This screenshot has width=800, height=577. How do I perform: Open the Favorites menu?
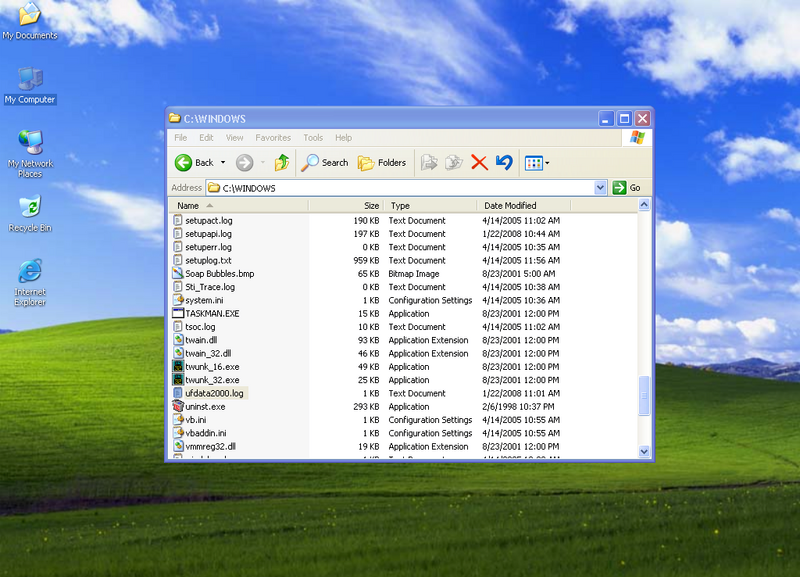click(273, 138)
